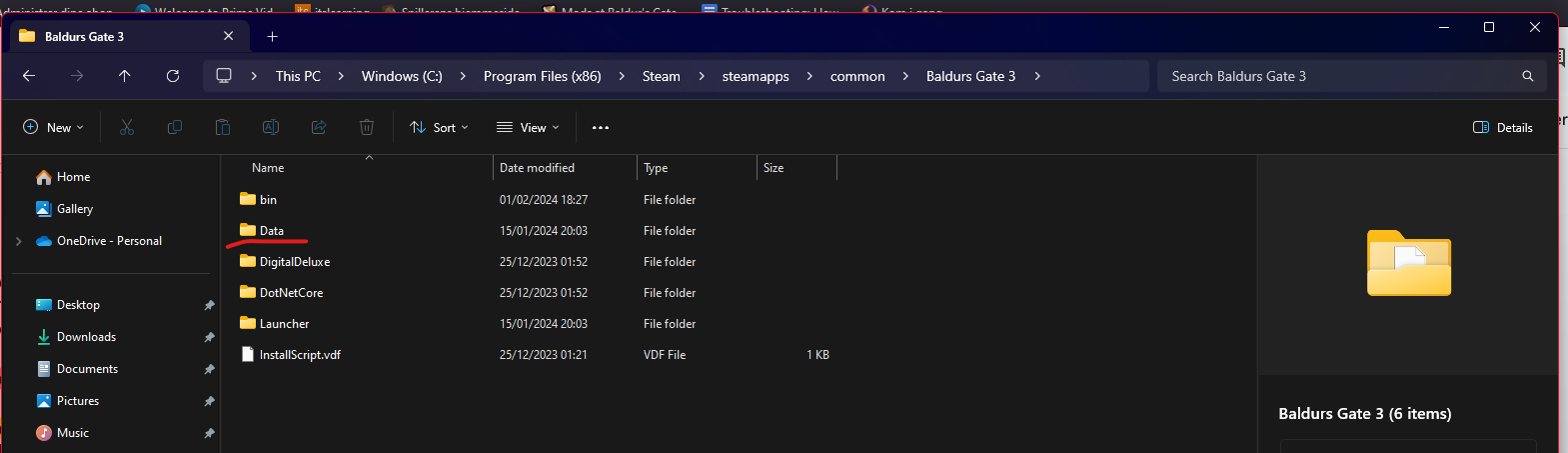1568x453 pixels.
Task: Sort by the Date modified column header
Action: pyautogui.click(x=537, y=168)
